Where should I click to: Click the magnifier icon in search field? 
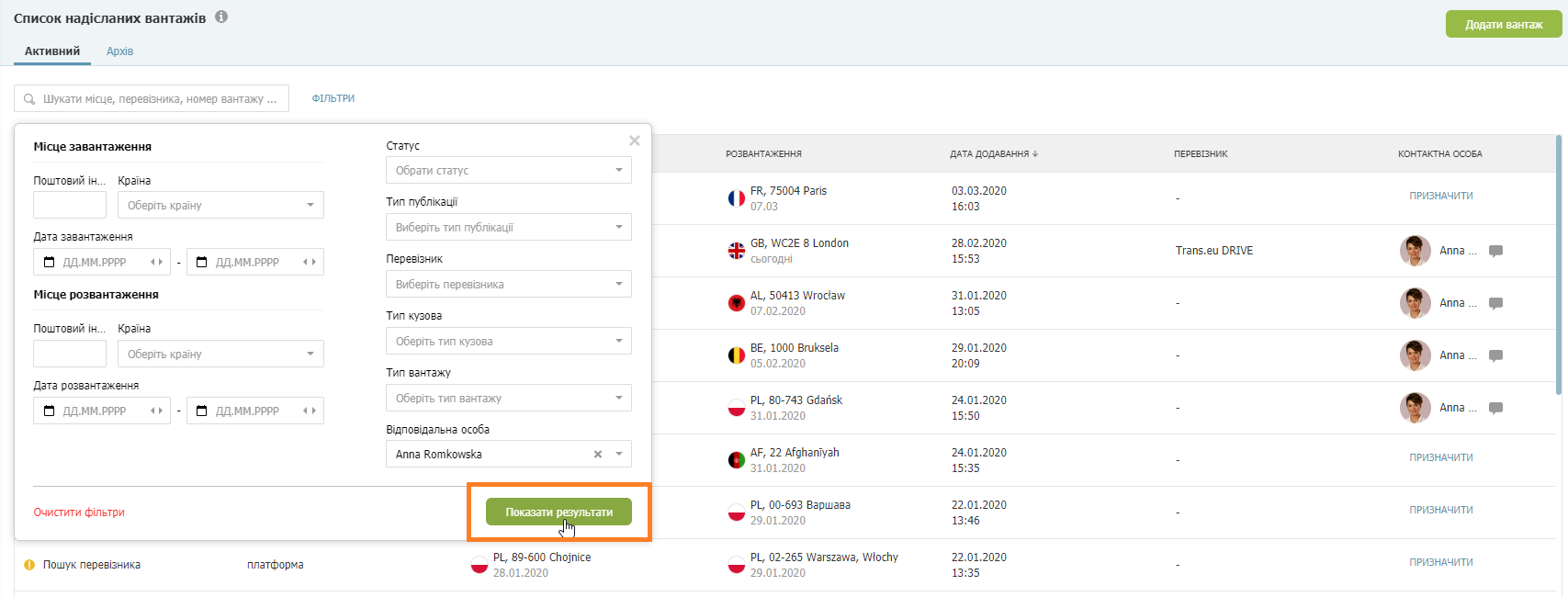[29, 99]
